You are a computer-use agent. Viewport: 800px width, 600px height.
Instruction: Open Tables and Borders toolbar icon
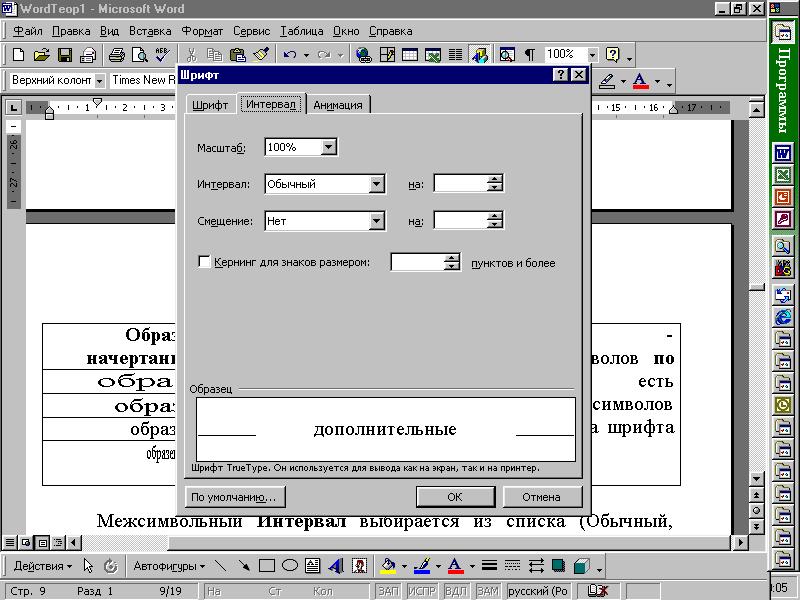[x=387, y=55]
